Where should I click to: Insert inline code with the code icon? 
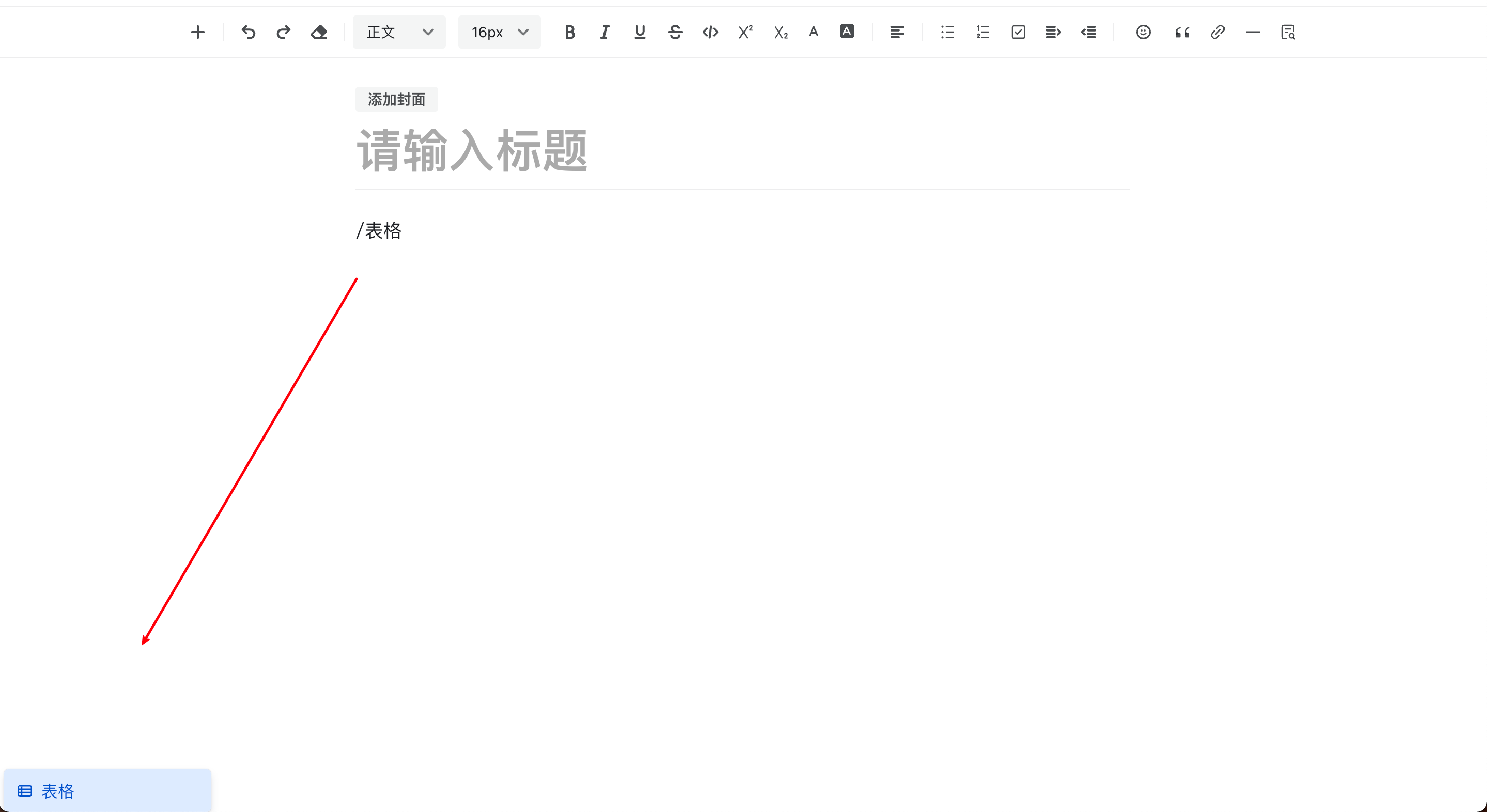pyautogui.click(x=709, y=32)
